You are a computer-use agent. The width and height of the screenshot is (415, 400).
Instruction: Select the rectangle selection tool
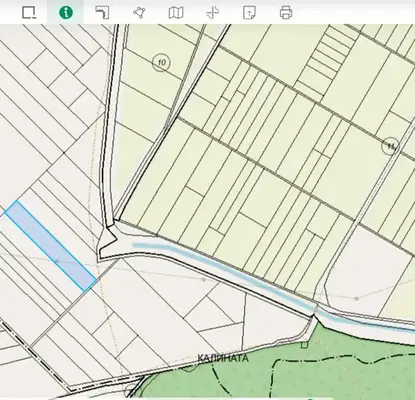(x=29, y=13)
